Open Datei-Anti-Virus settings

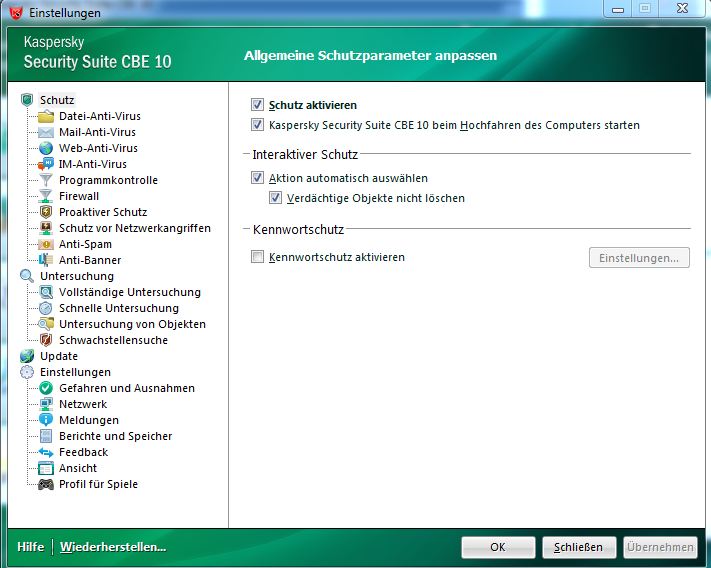[100, 116]
